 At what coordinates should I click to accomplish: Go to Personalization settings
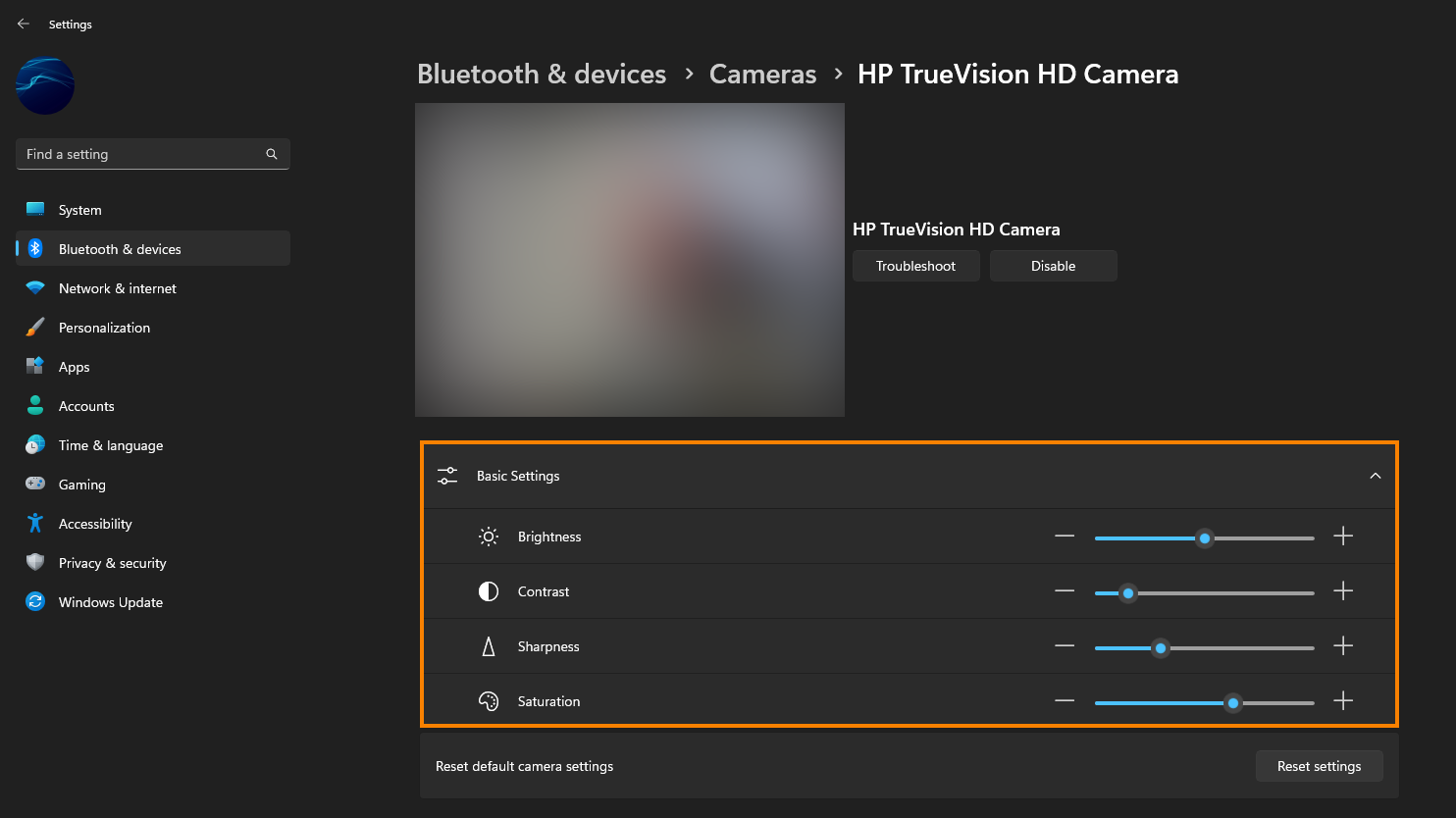pos(153,328)
